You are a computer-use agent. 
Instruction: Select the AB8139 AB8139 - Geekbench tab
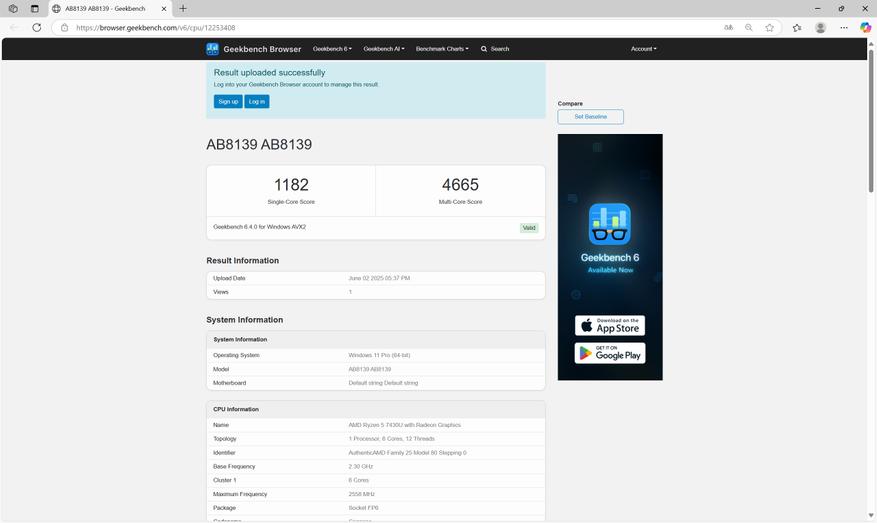click(110, 9)
